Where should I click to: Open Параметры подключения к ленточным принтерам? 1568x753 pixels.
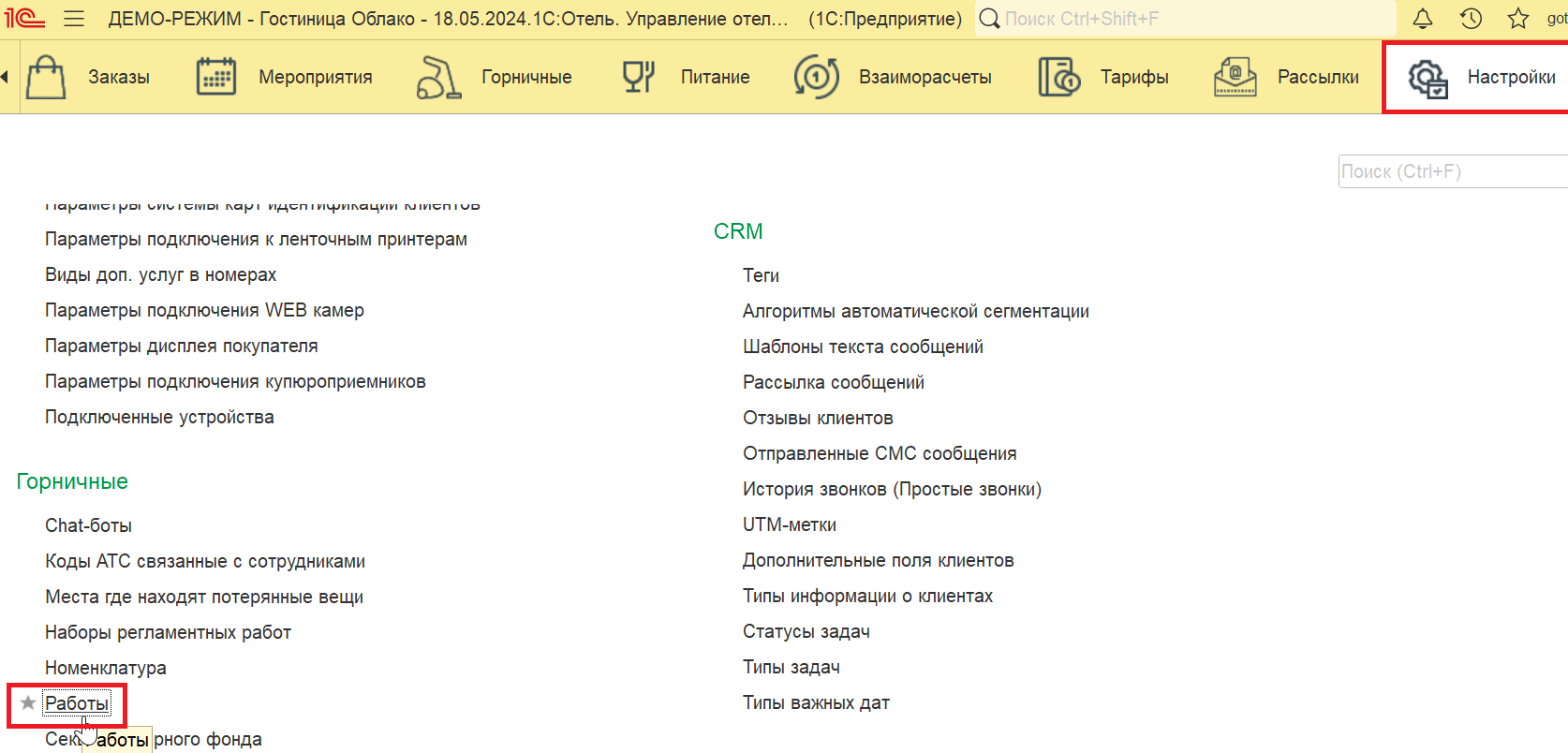256,240
